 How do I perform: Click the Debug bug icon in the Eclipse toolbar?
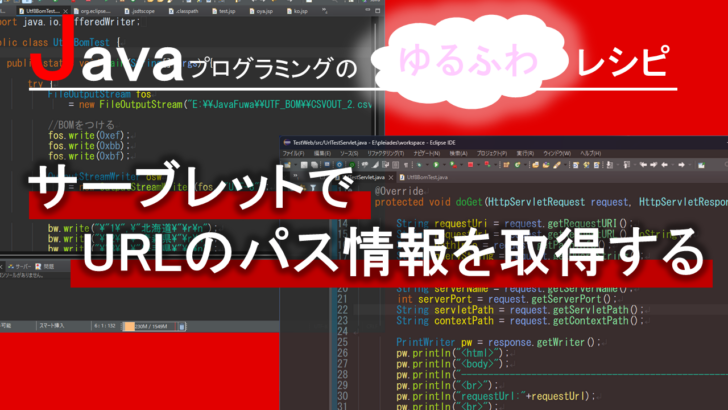click(x=419, y=164)
